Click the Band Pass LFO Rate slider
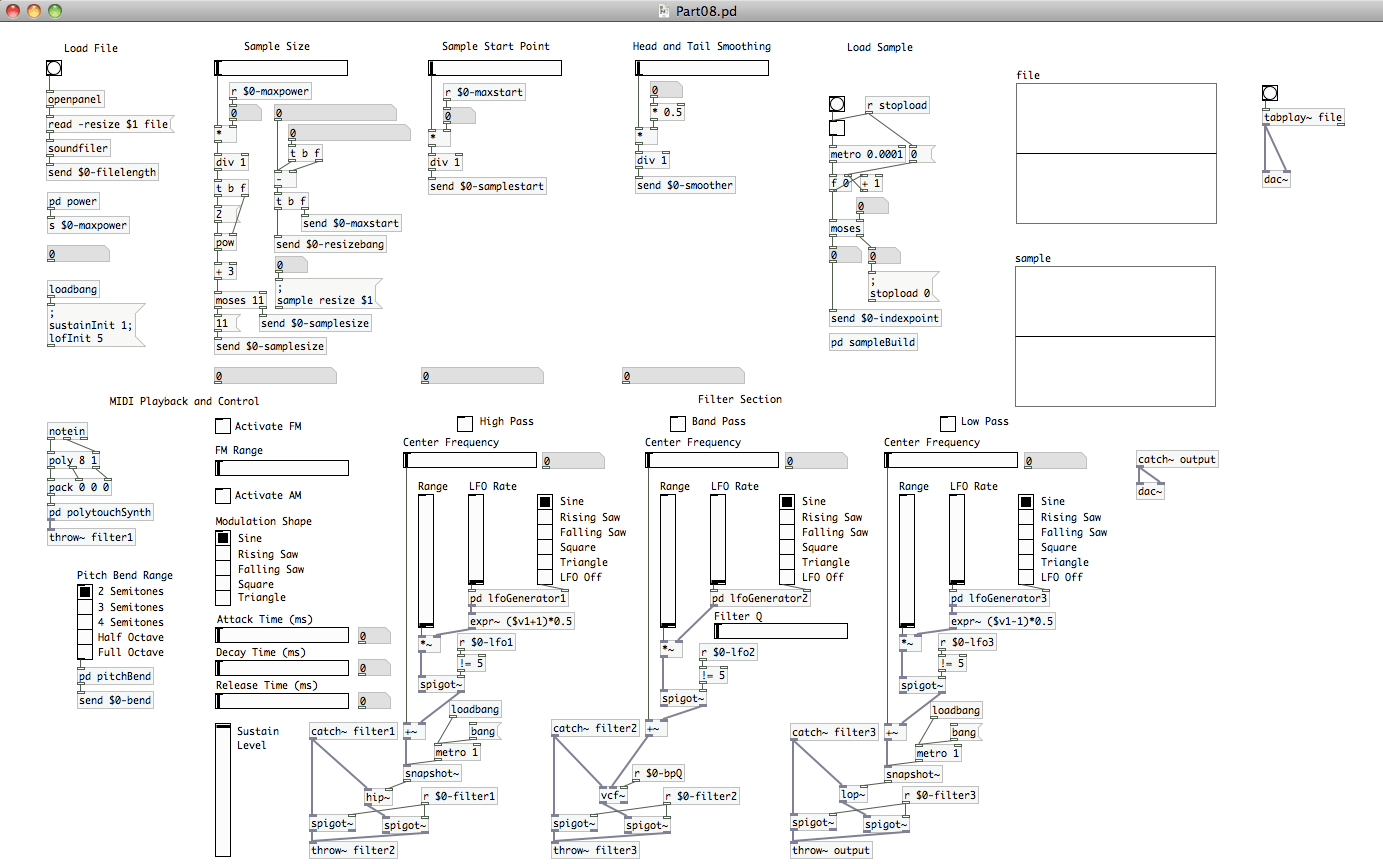1383x864 pixels. point(718,540)
